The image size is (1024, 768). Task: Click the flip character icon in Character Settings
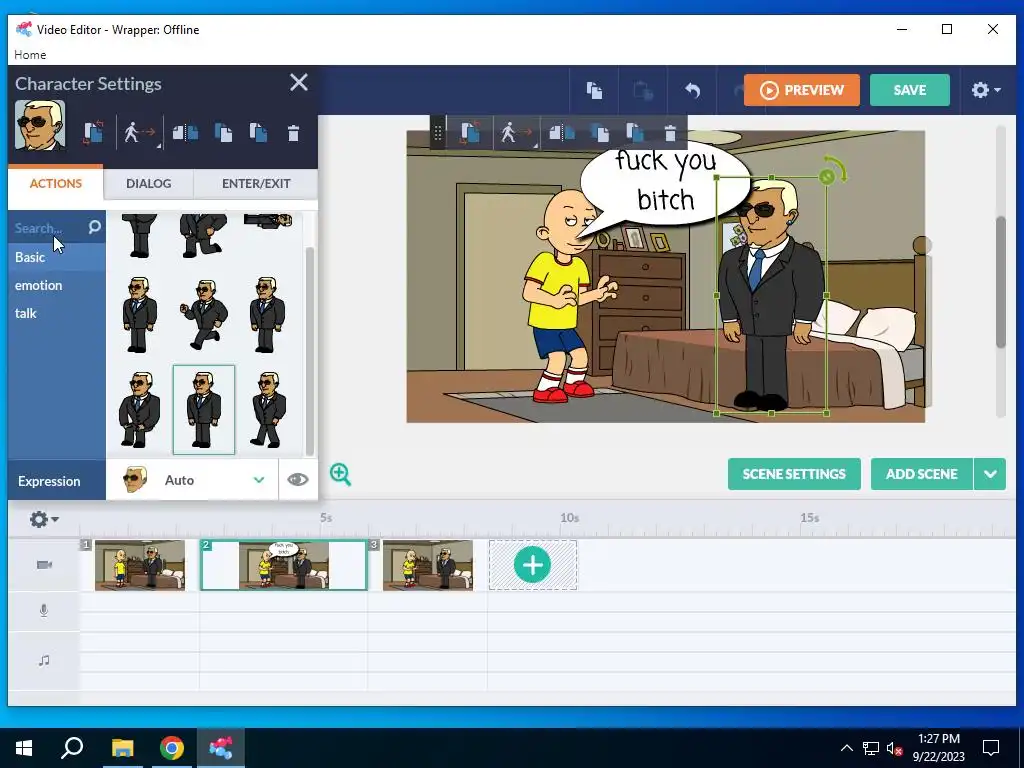click(x=185, y=133)
